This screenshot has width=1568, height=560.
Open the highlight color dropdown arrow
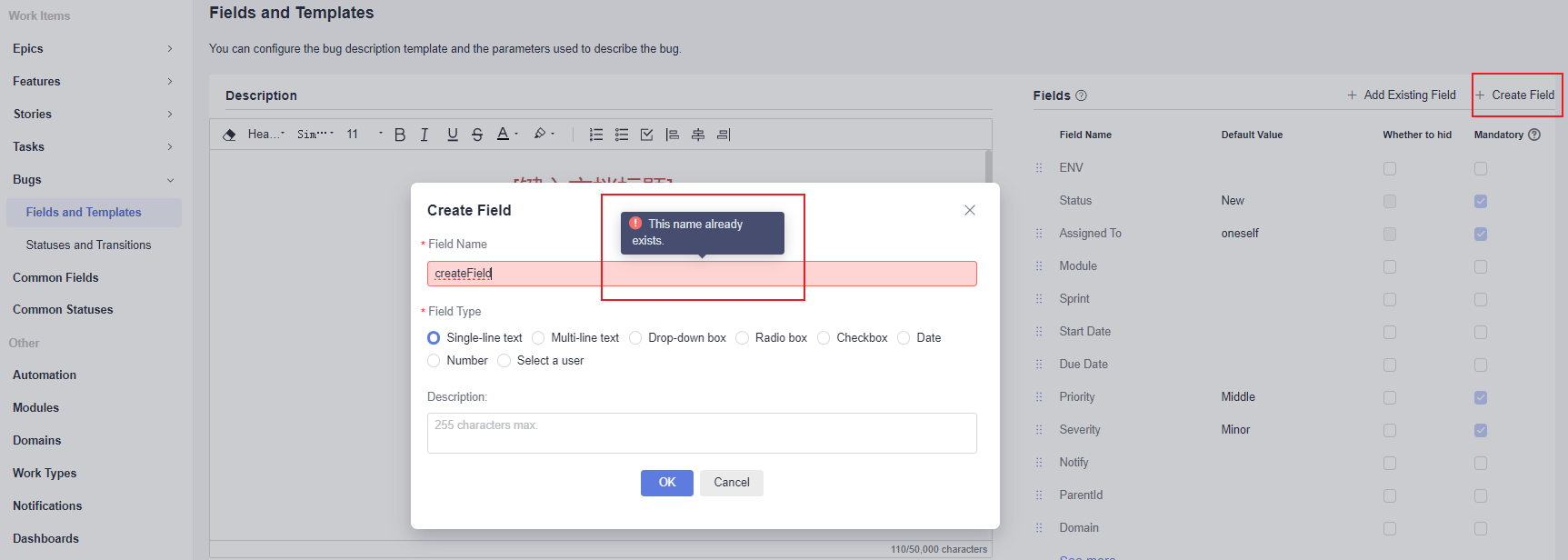coord(553,134)
